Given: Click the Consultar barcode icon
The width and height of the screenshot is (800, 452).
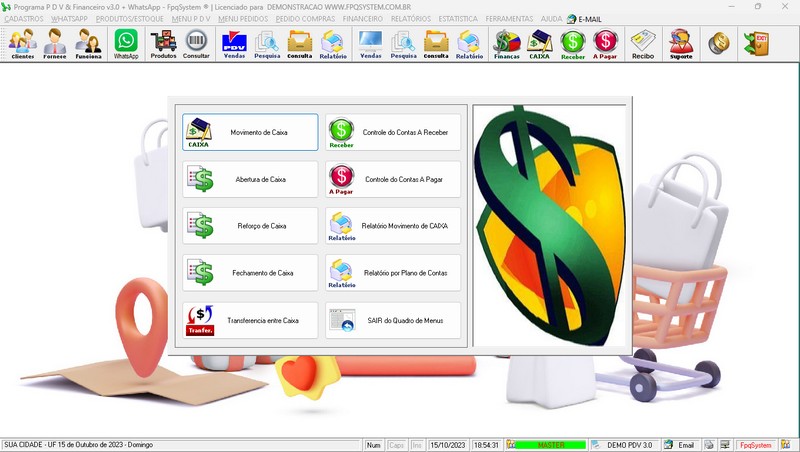Looking at the screenshot, I should coord(196,44).
